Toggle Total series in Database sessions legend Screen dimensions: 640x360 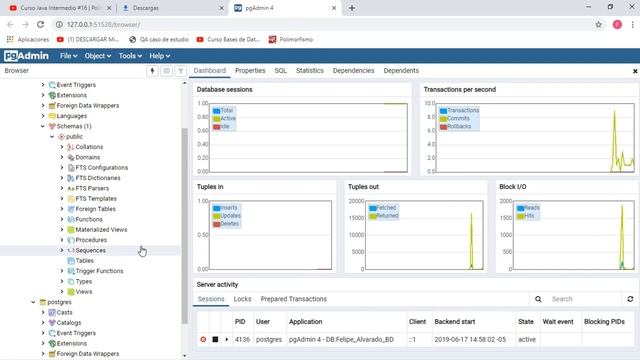pyautogui.click(x=223, y=111)
